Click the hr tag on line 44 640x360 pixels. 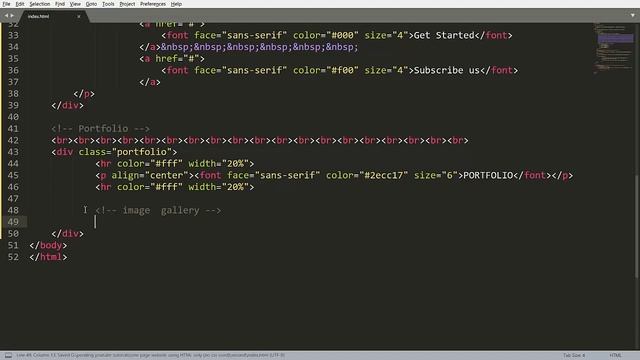coord(175,164)
